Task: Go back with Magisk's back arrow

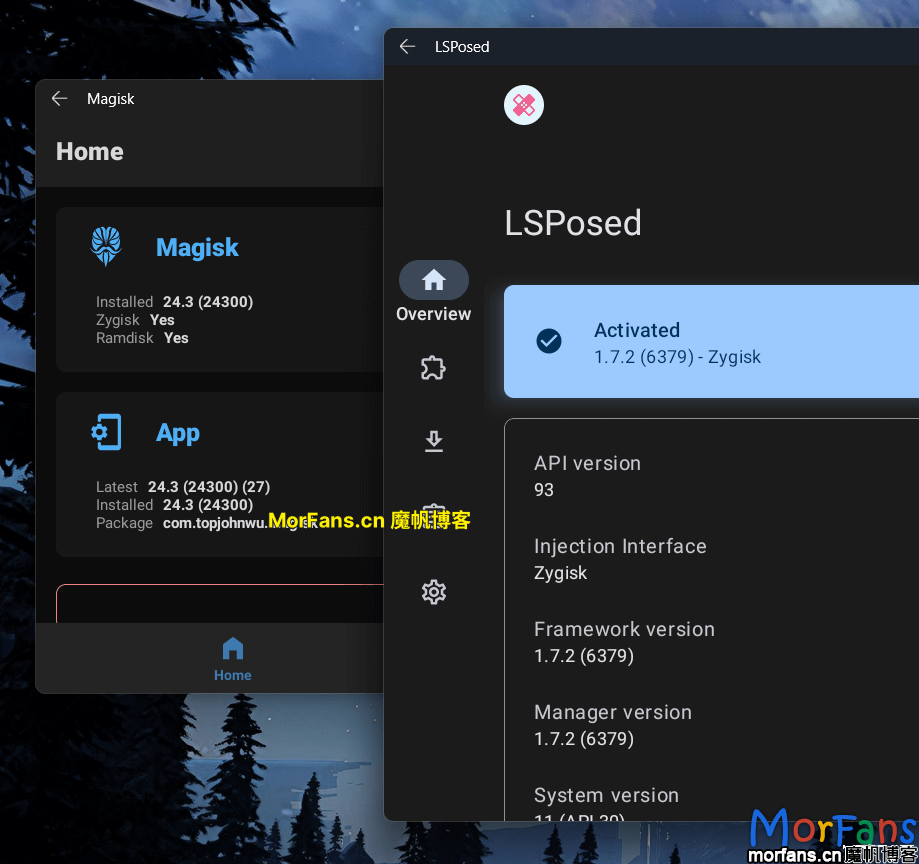Action: pyautogui.click(x=59, y=98)
